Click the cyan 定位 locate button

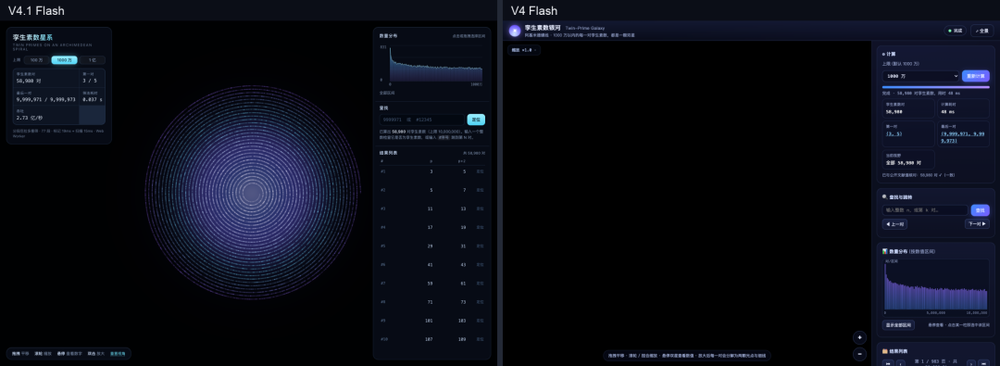476,119
